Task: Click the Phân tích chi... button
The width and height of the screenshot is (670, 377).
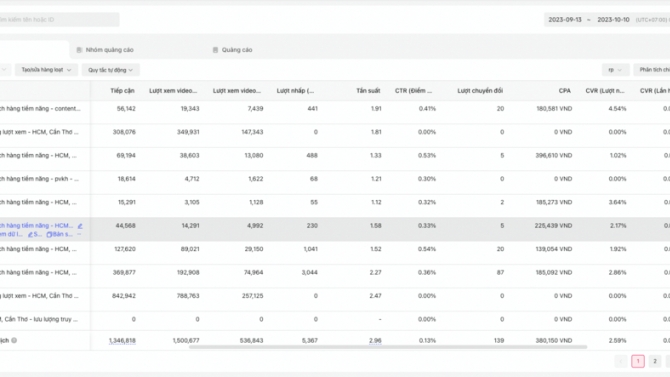Action: [x=652, y=70]
